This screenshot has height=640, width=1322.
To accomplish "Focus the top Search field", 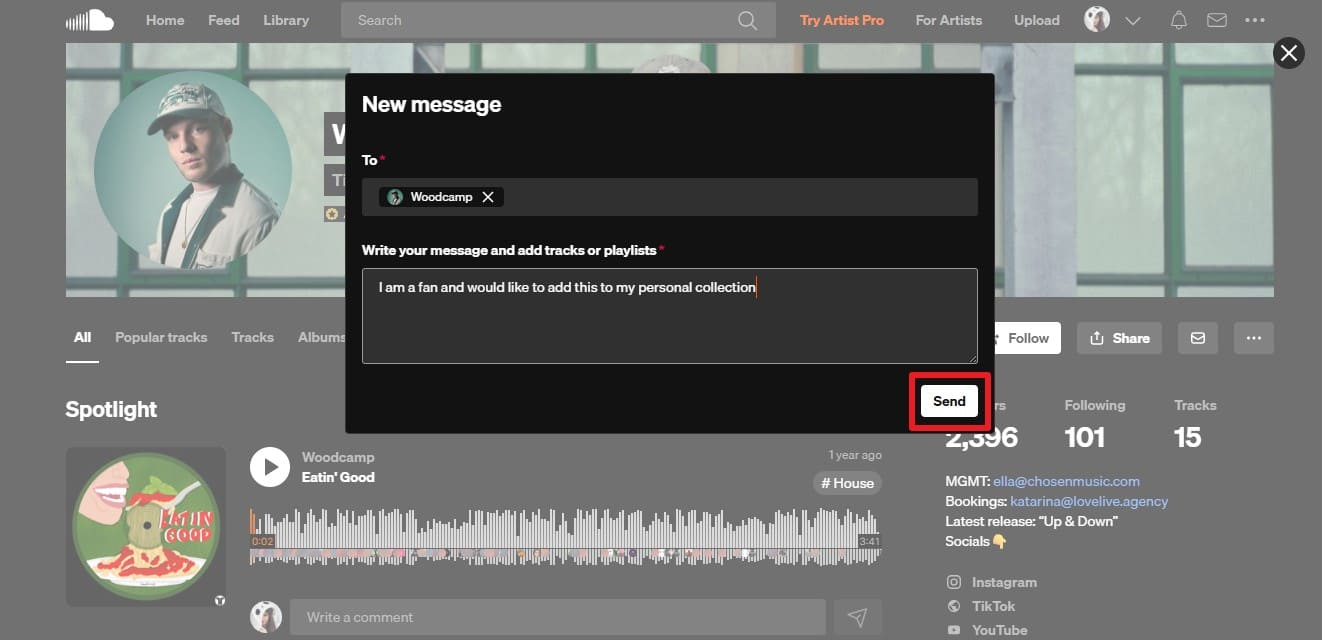I will pos(558,20).
